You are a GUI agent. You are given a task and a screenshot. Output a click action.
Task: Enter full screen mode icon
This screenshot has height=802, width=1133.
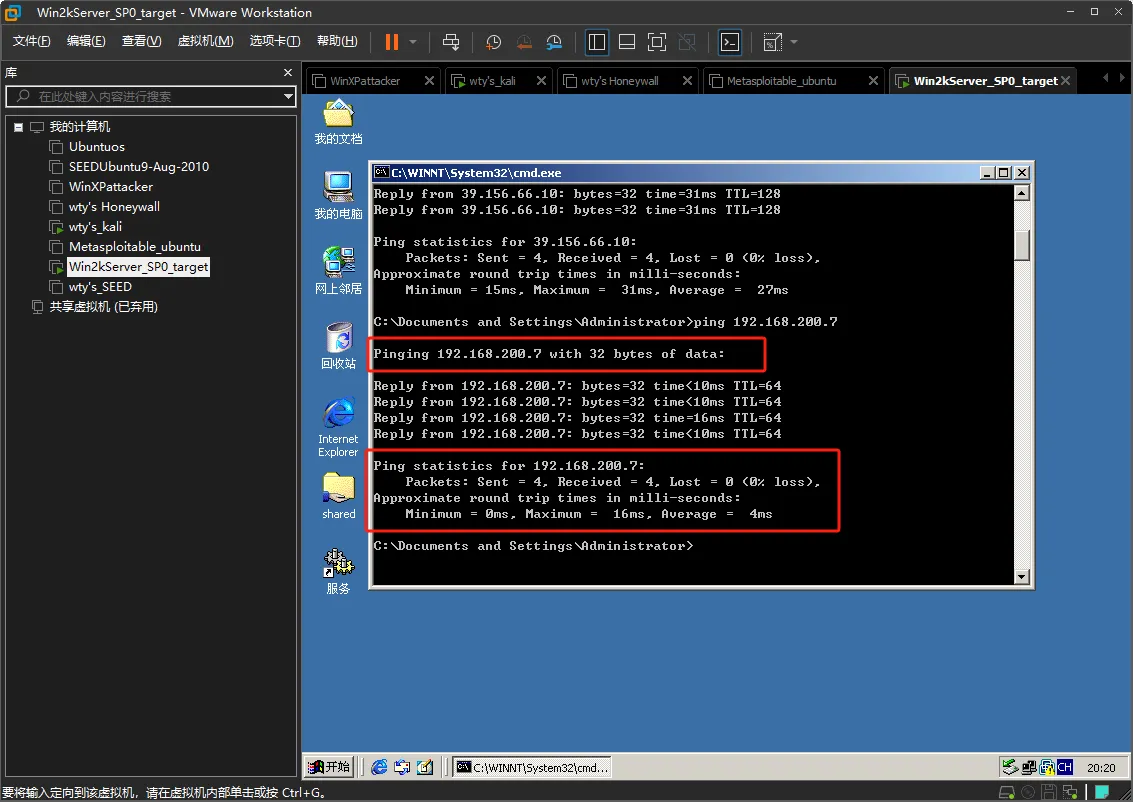[x=657, y=42]
